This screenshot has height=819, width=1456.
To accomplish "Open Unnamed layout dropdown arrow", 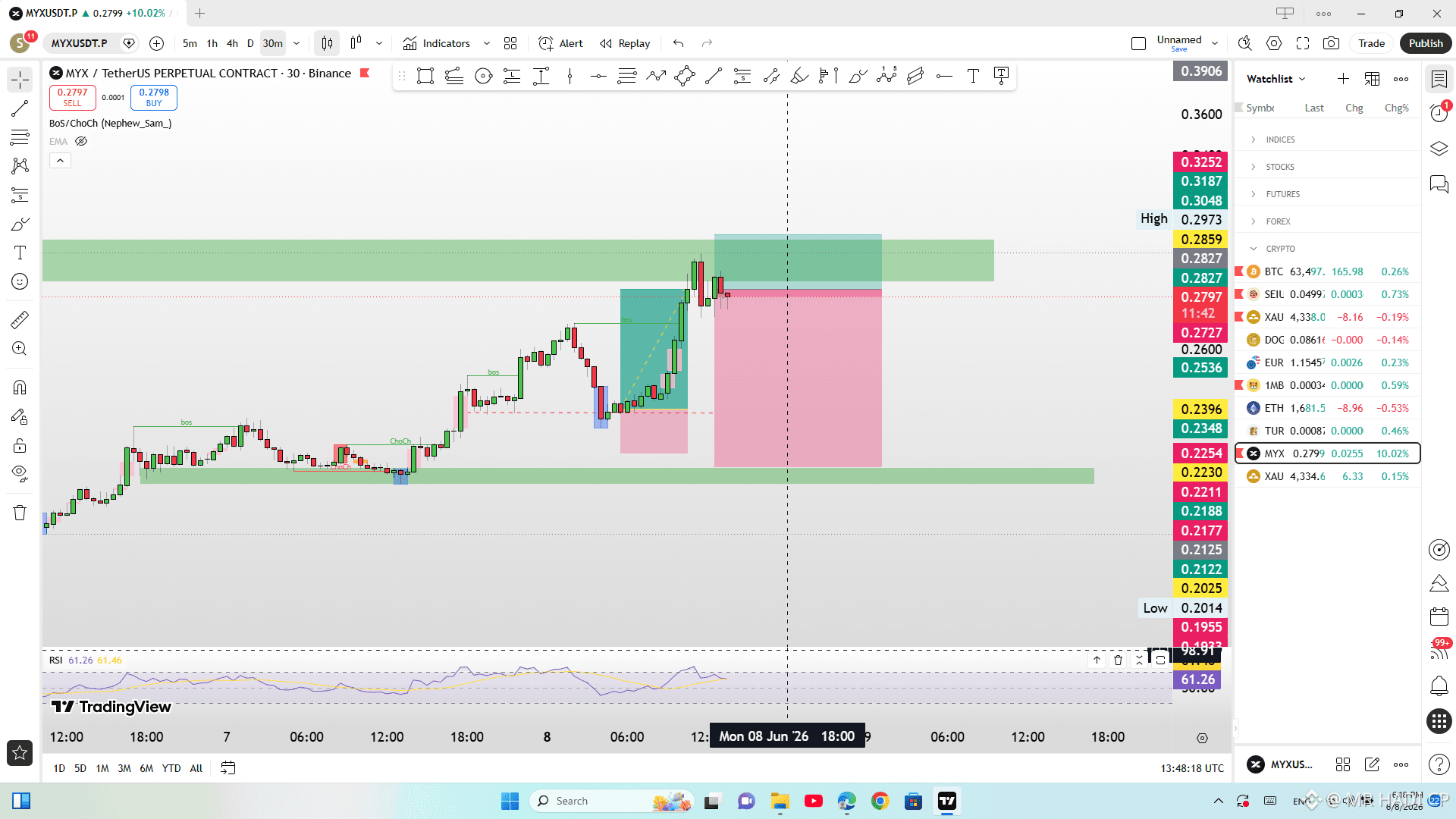I will [x=1215, y=43].
